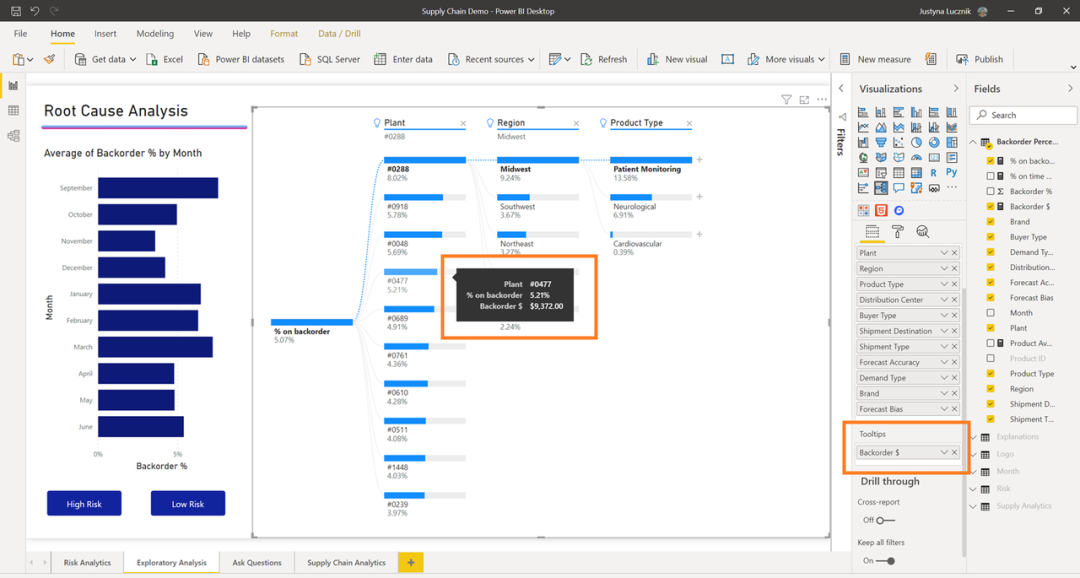Screen dimensions: 1080x578
Task: Select the R script visual icon
Action: 933,173
